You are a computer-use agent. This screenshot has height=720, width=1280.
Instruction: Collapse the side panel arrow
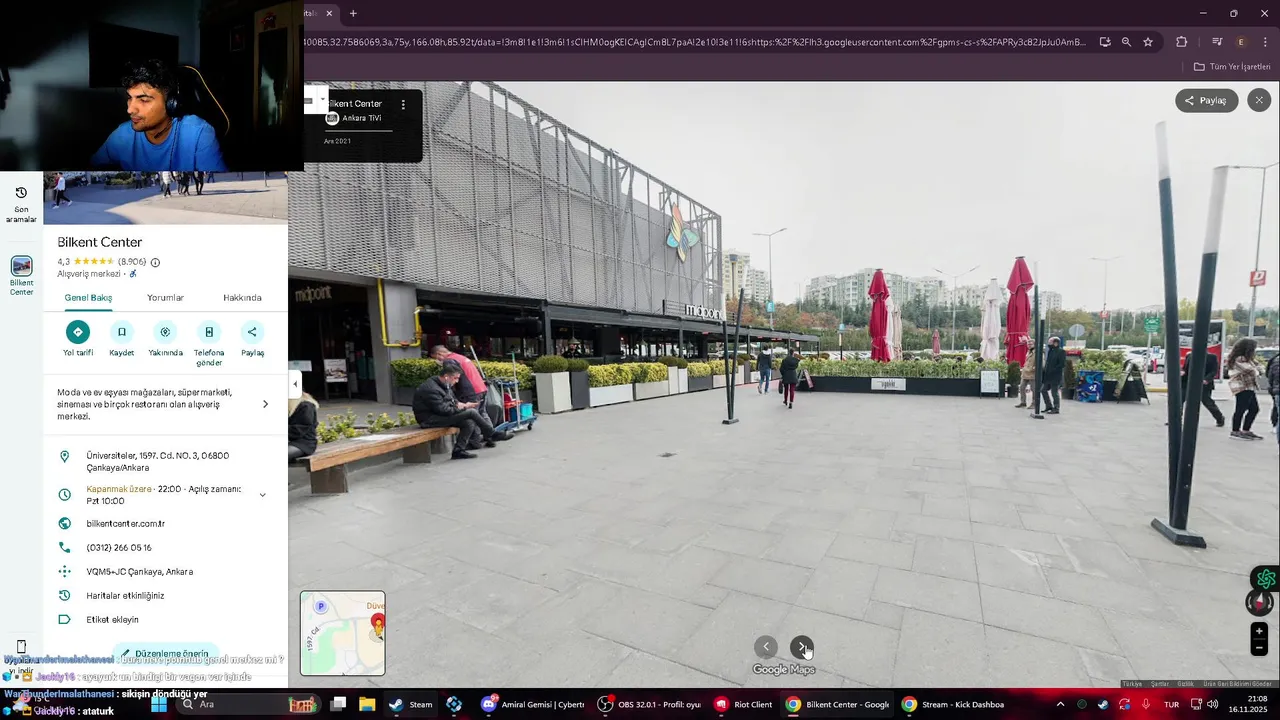[x=295, y=384]
